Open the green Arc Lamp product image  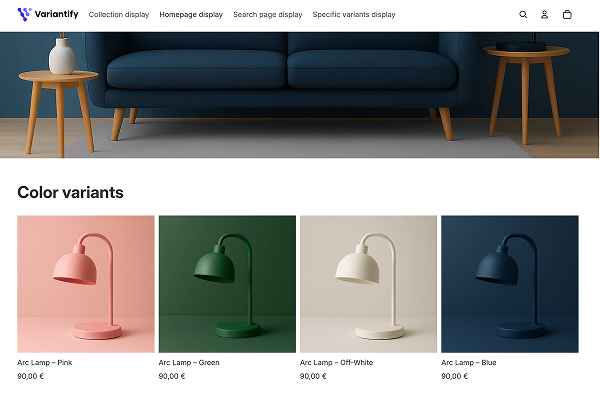pyautogui.click(x=227, y=284)
